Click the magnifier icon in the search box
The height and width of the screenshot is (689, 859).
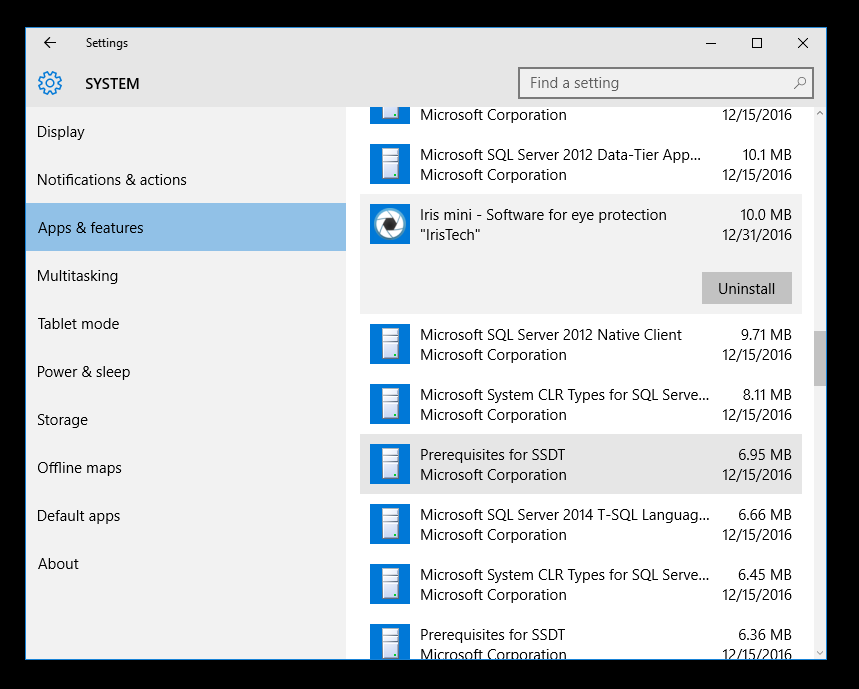tap(799, 83)
